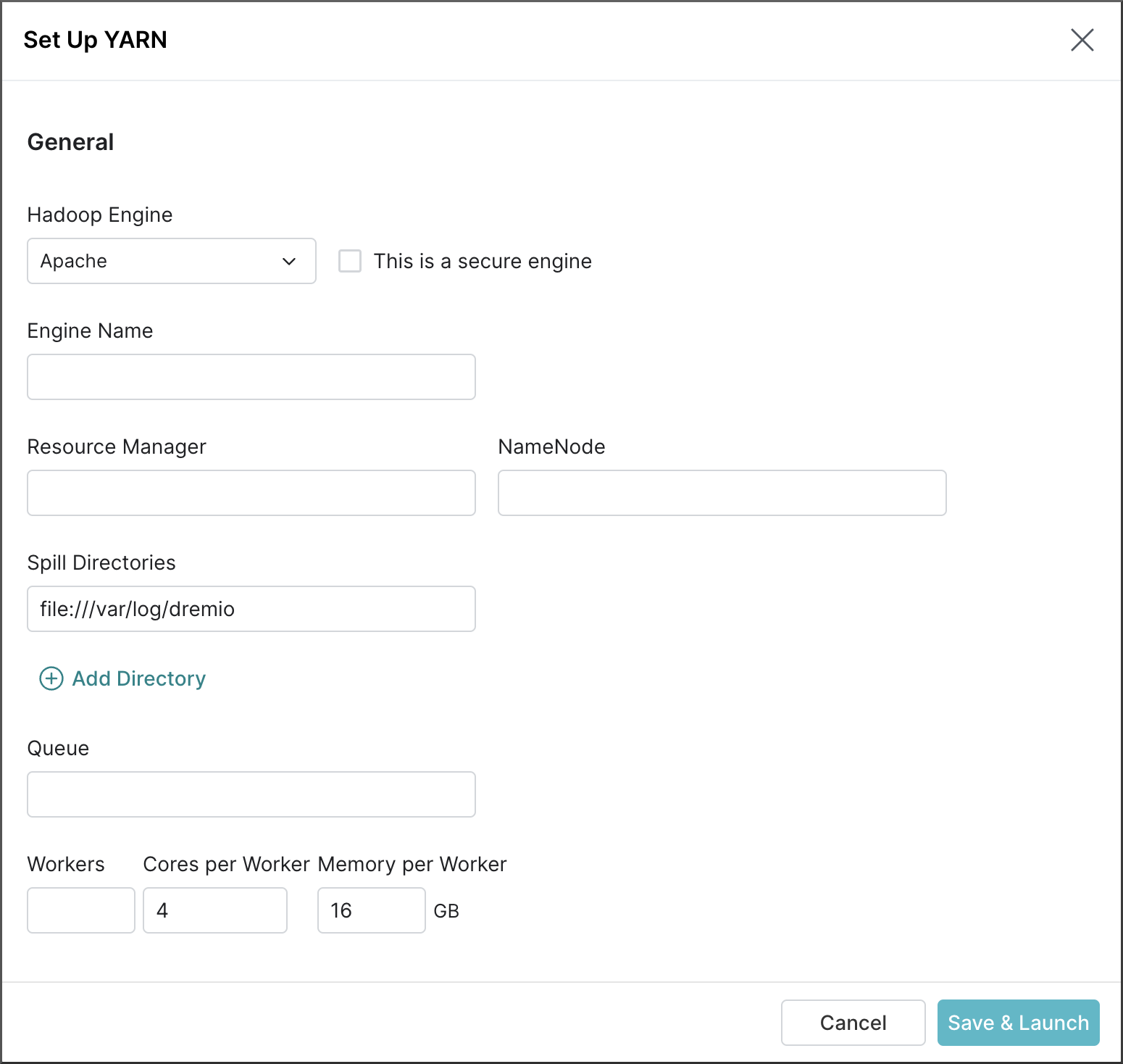
Task: Click the Add Directory link text
Action: [139, 678]
